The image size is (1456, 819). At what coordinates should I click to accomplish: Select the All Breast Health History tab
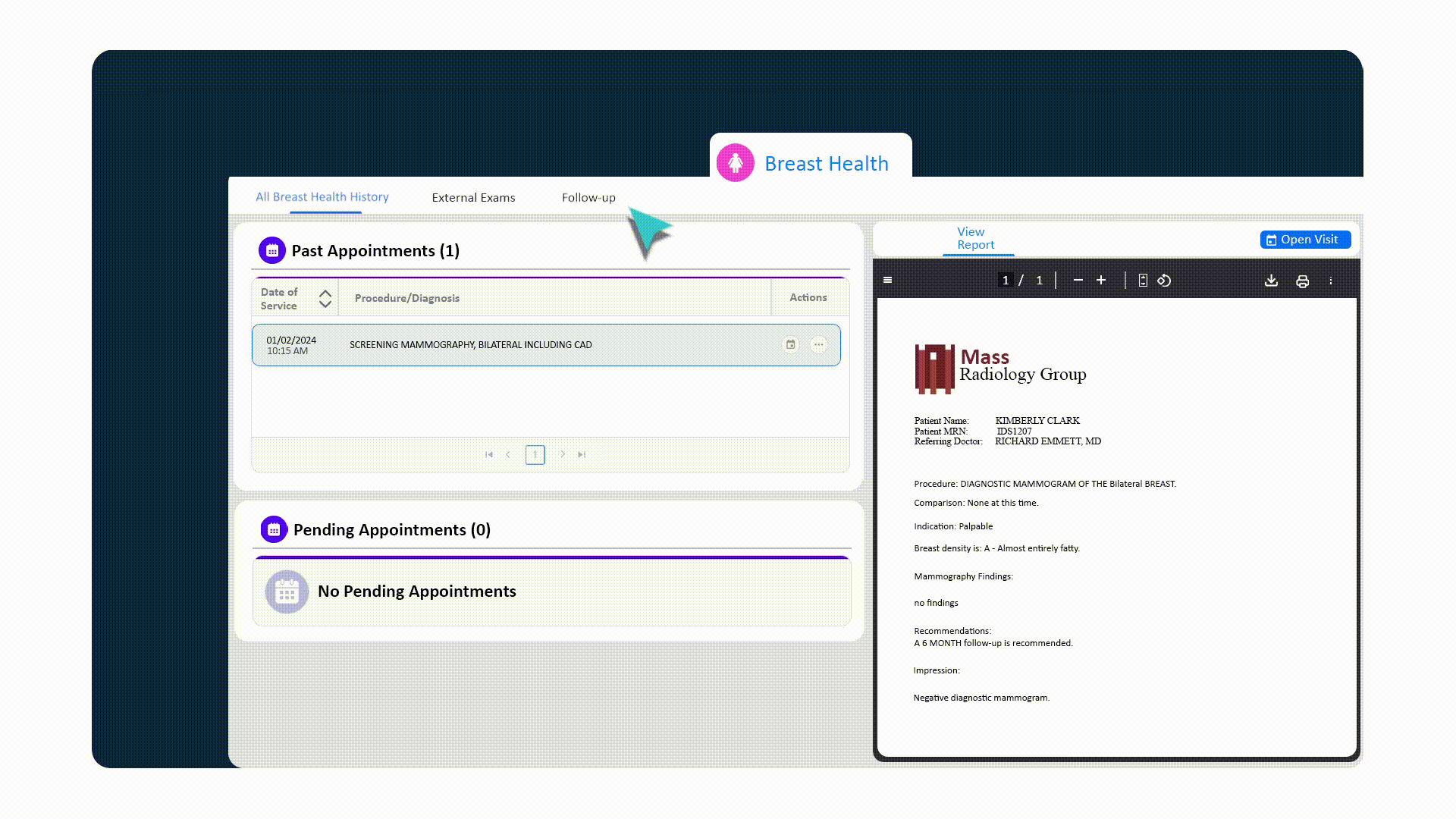[x=322, y=196]
